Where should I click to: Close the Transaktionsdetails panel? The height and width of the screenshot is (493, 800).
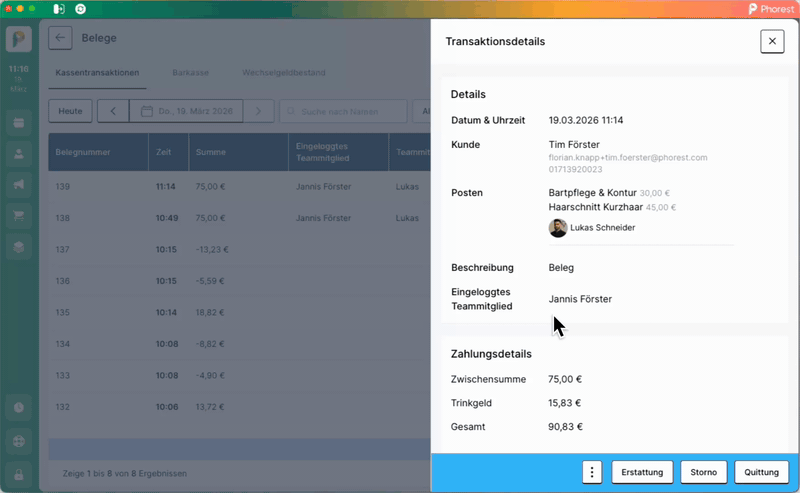pyautogui.click(x=772, y=41)
